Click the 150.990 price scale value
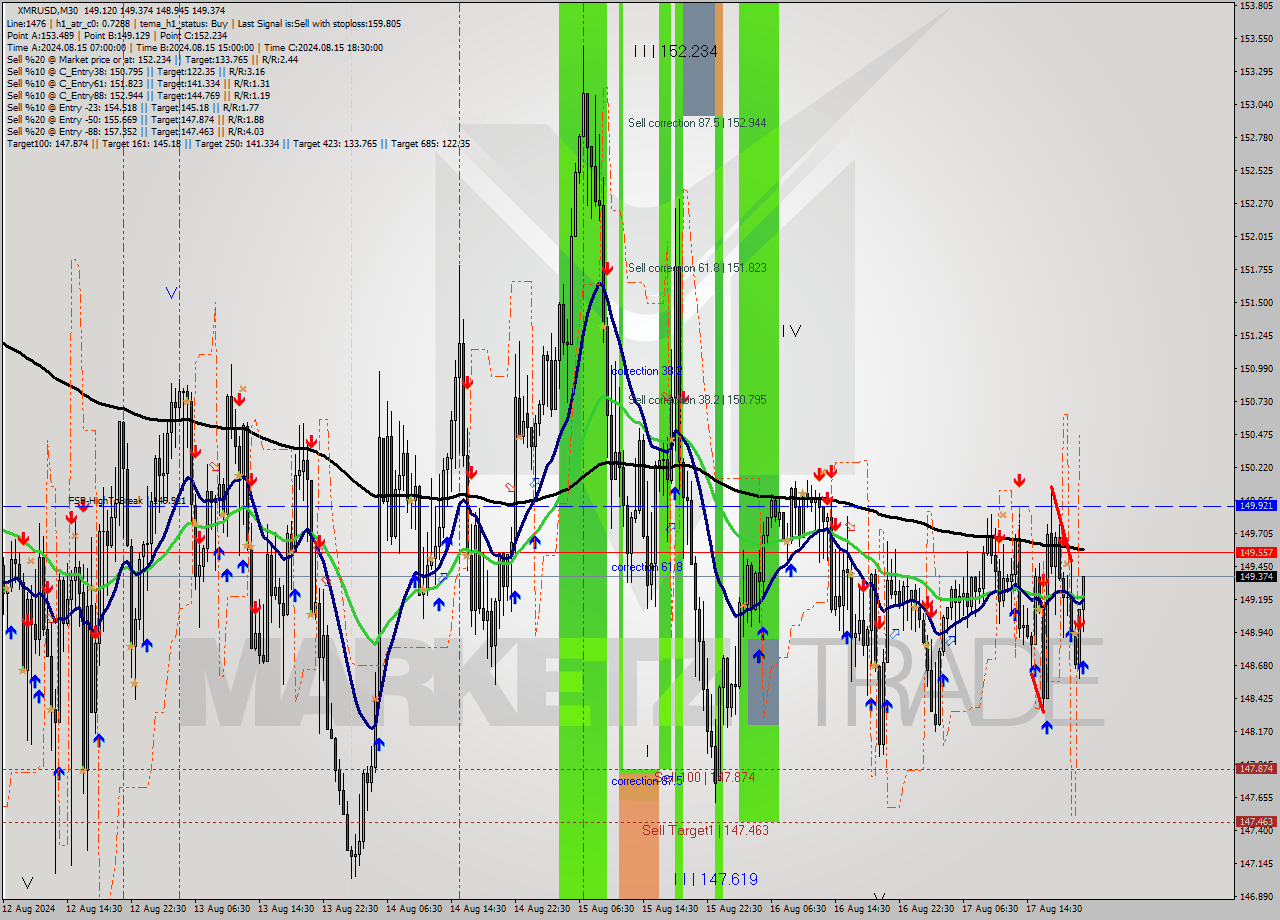1280x920 pixels. point(1256,368)
